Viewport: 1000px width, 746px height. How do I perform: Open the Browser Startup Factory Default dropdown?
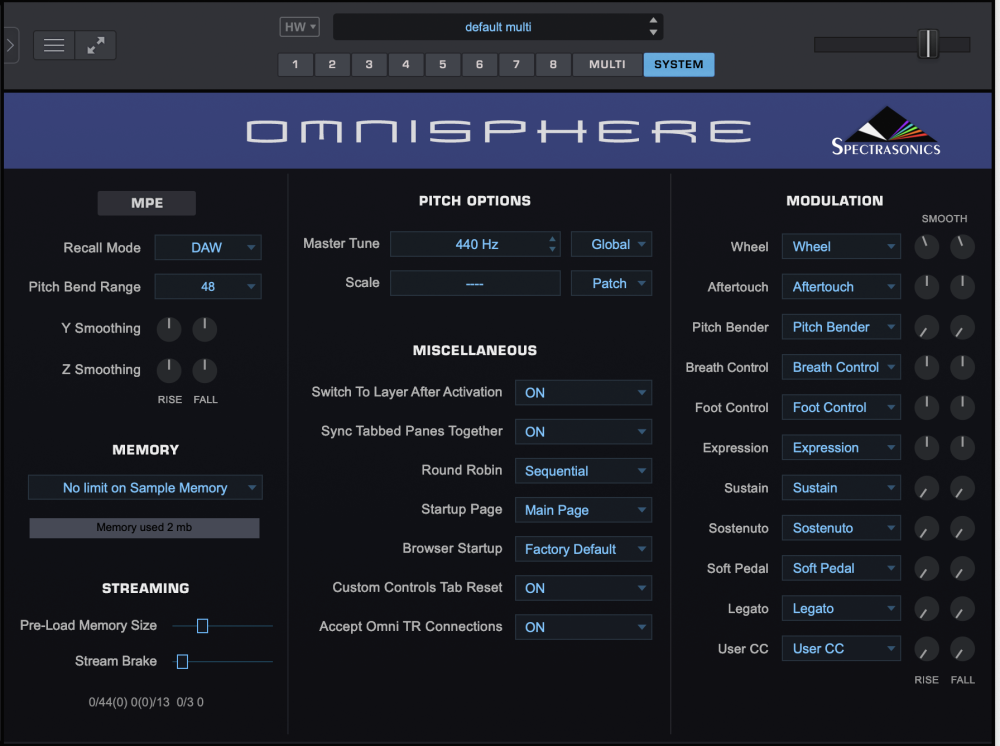584,549
